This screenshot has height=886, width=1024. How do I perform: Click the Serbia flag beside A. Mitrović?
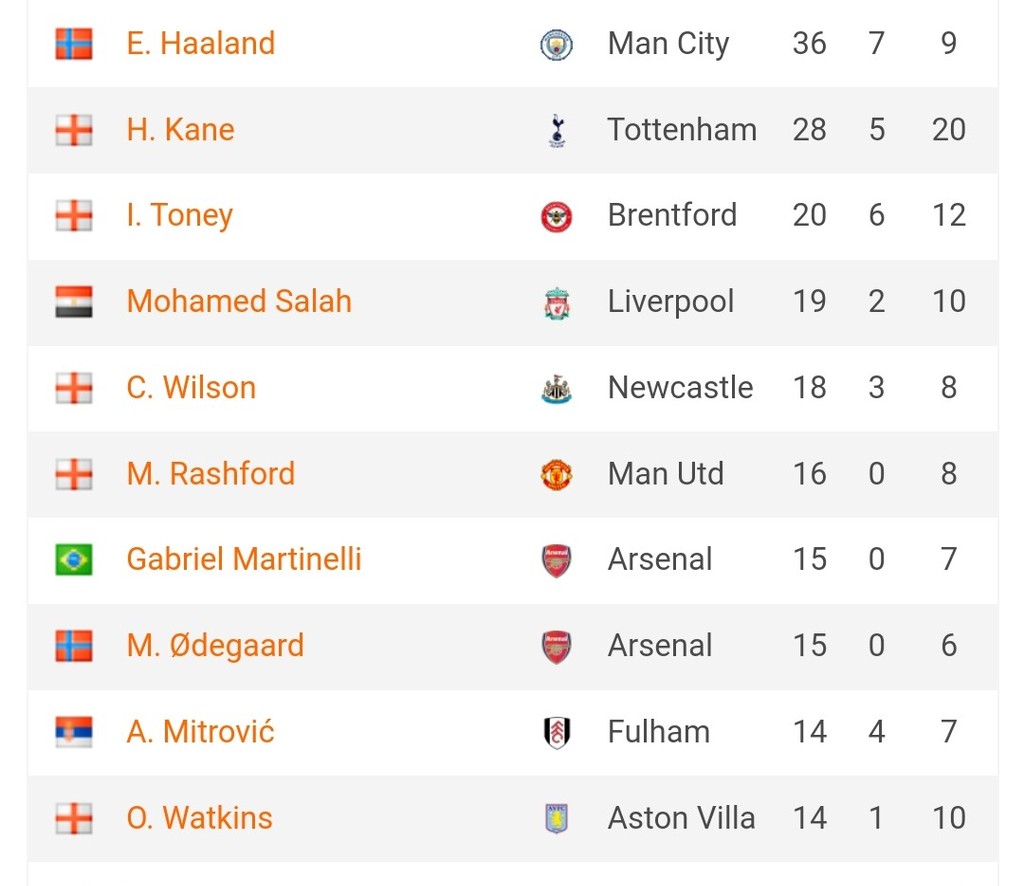coord(74,732)
